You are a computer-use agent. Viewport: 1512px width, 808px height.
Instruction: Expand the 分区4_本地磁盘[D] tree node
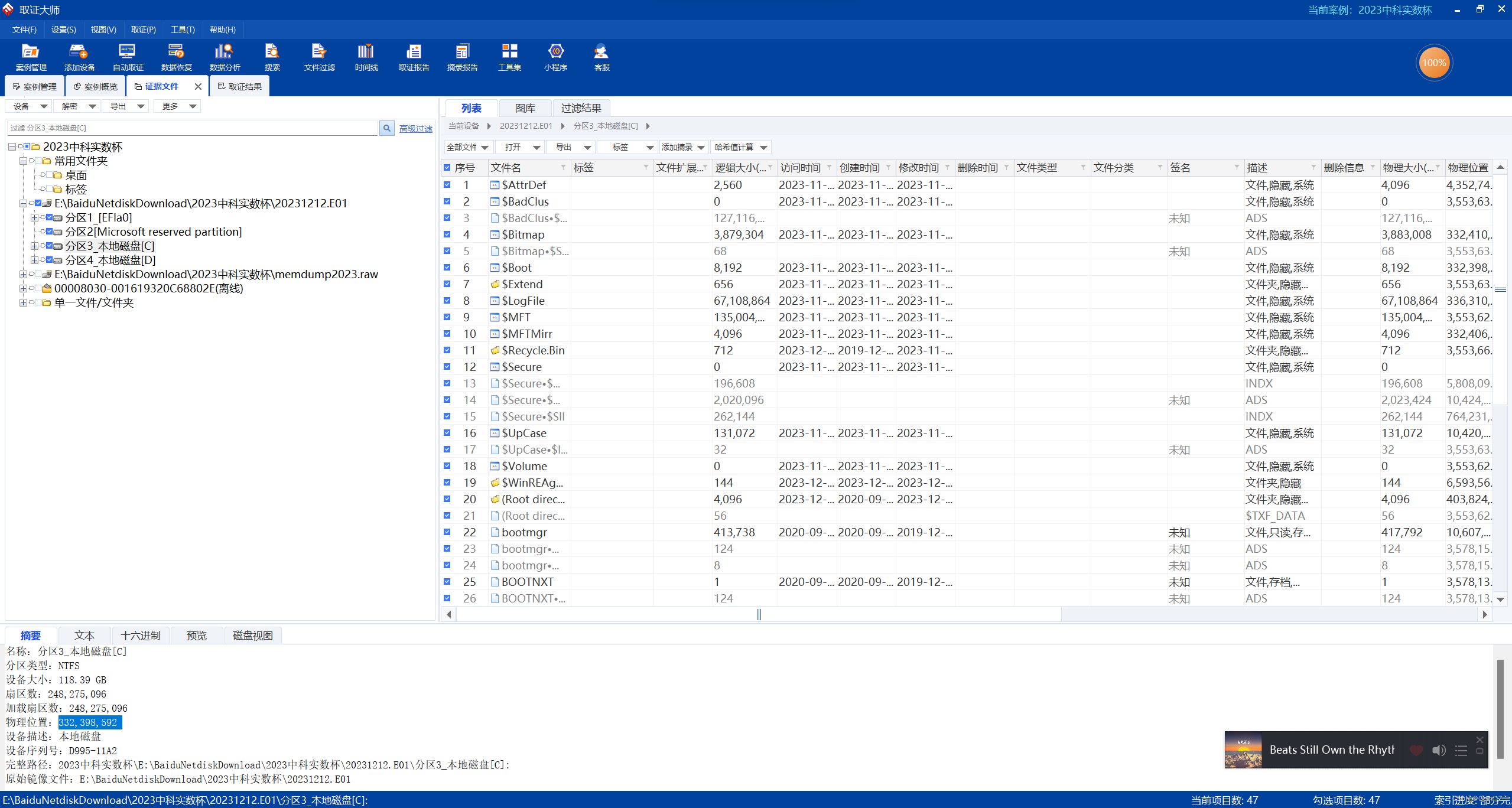(34, 260)
